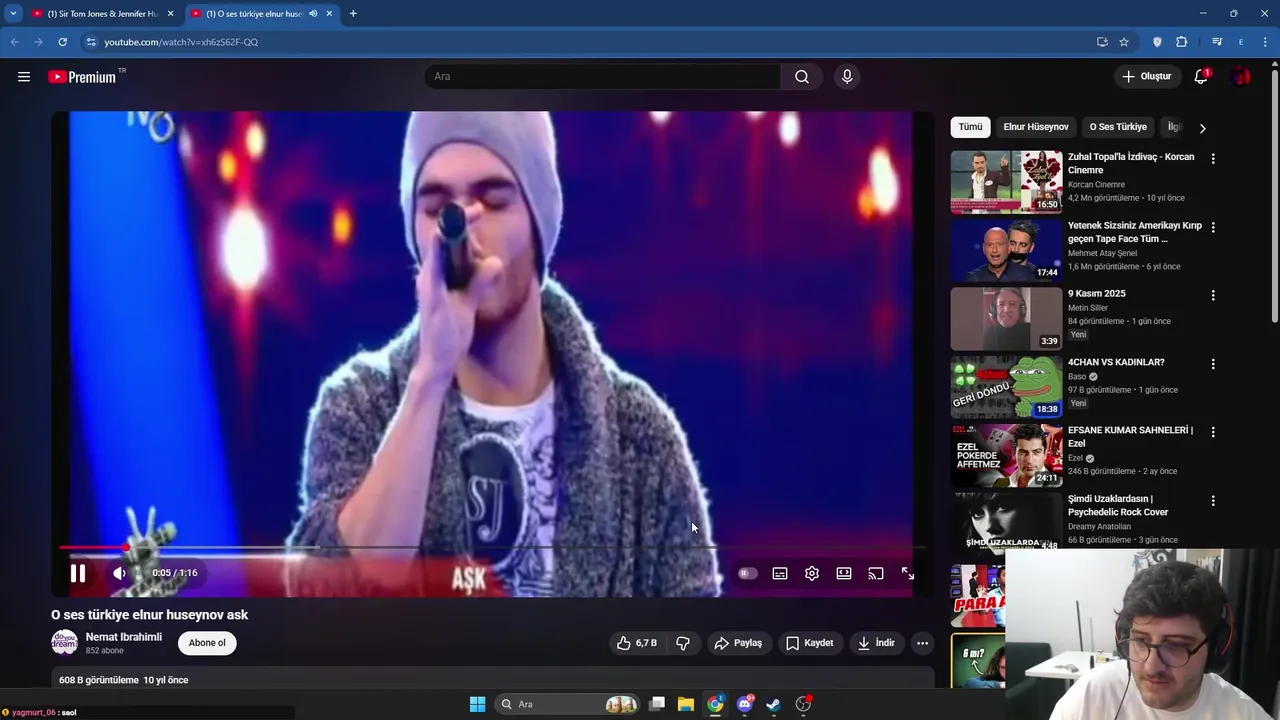The image size is (1280, 720).
Task: Dislike the video
Action: pos(683,643)
